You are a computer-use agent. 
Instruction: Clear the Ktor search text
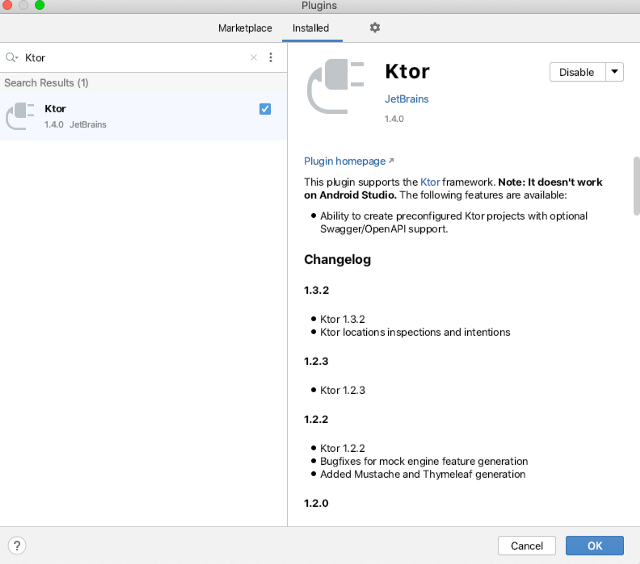[x=254, y=58]
